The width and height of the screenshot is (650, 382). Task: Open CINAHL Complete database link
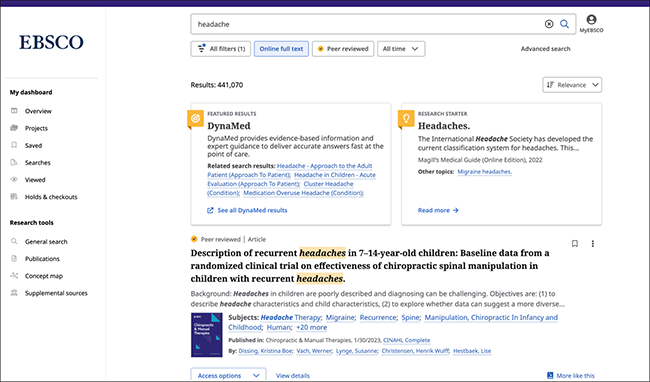click(407, 340)
